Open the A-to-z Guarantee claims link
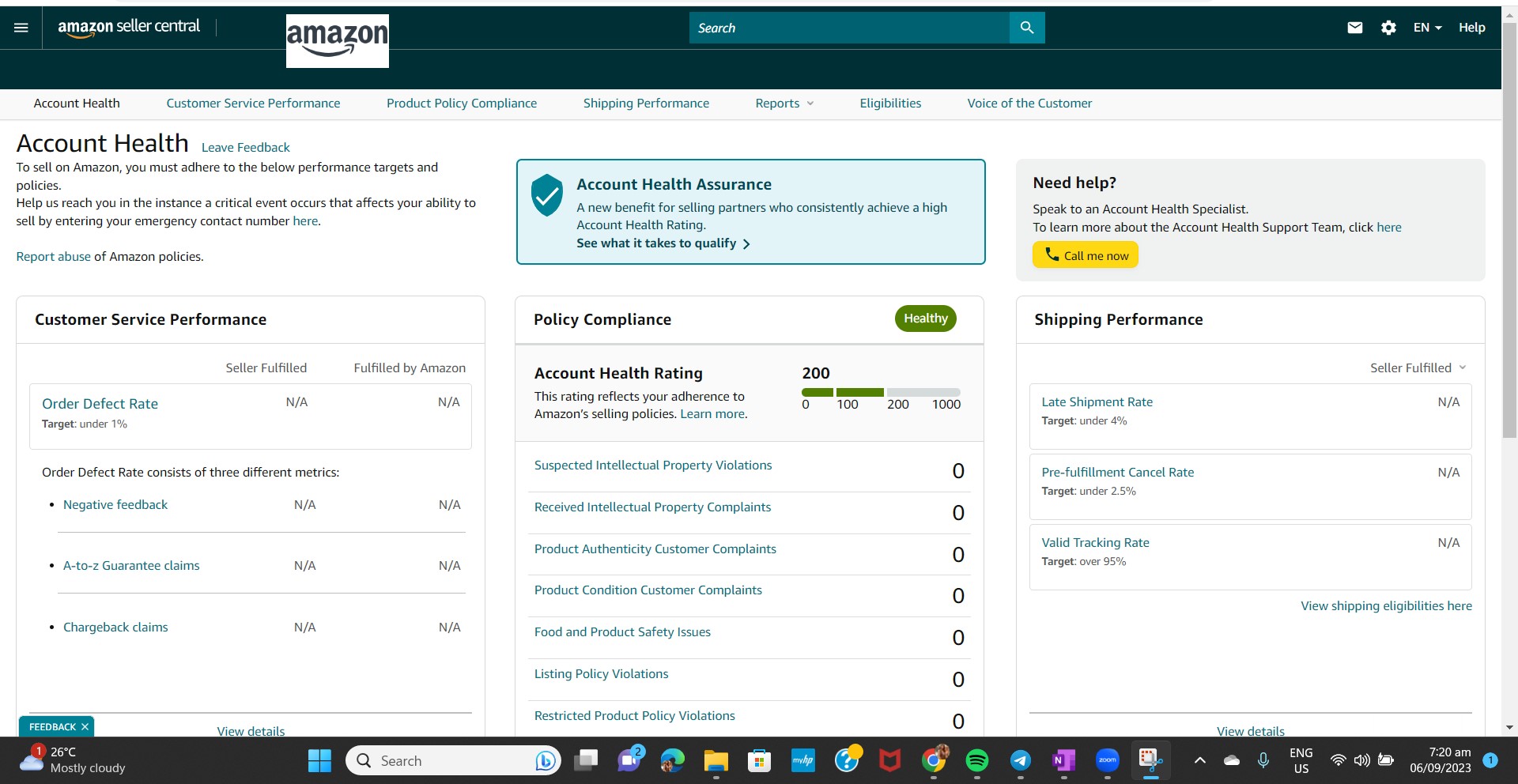The image size is (1518, 784). (131, 566)
